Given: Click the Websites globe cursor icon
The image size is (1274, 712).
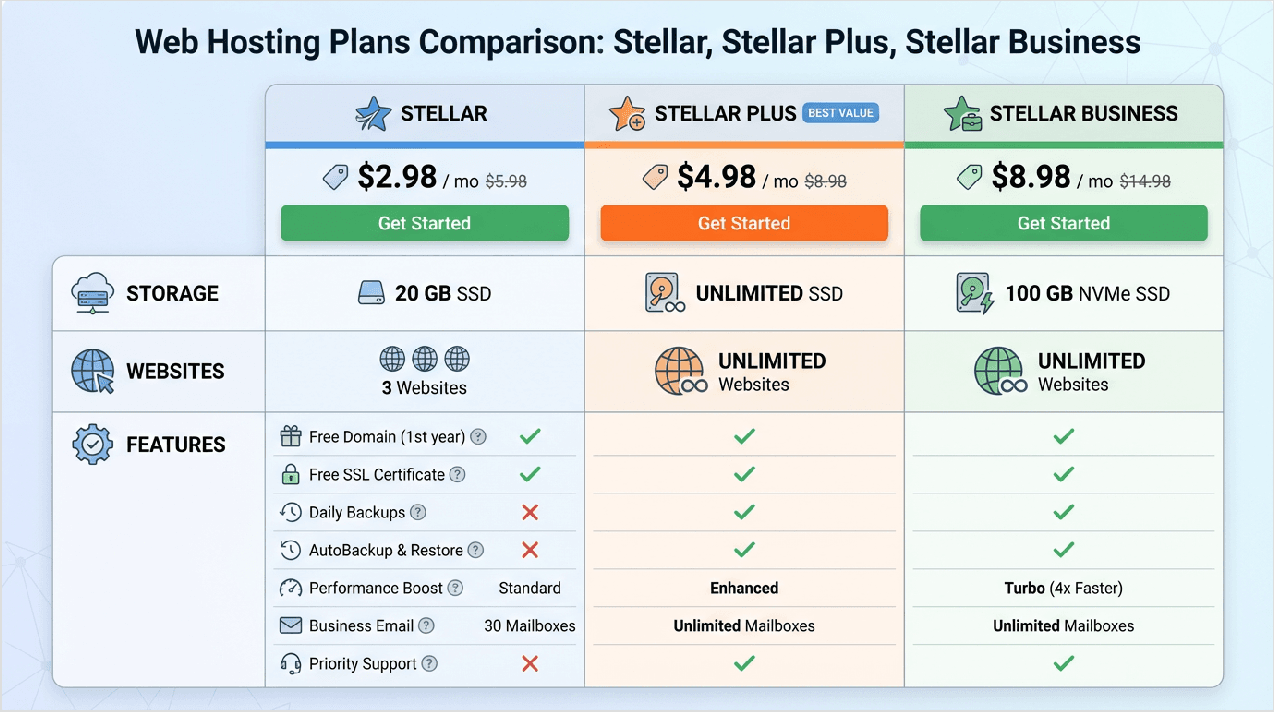Looking at the screenshot, I should tap(92, 372).
